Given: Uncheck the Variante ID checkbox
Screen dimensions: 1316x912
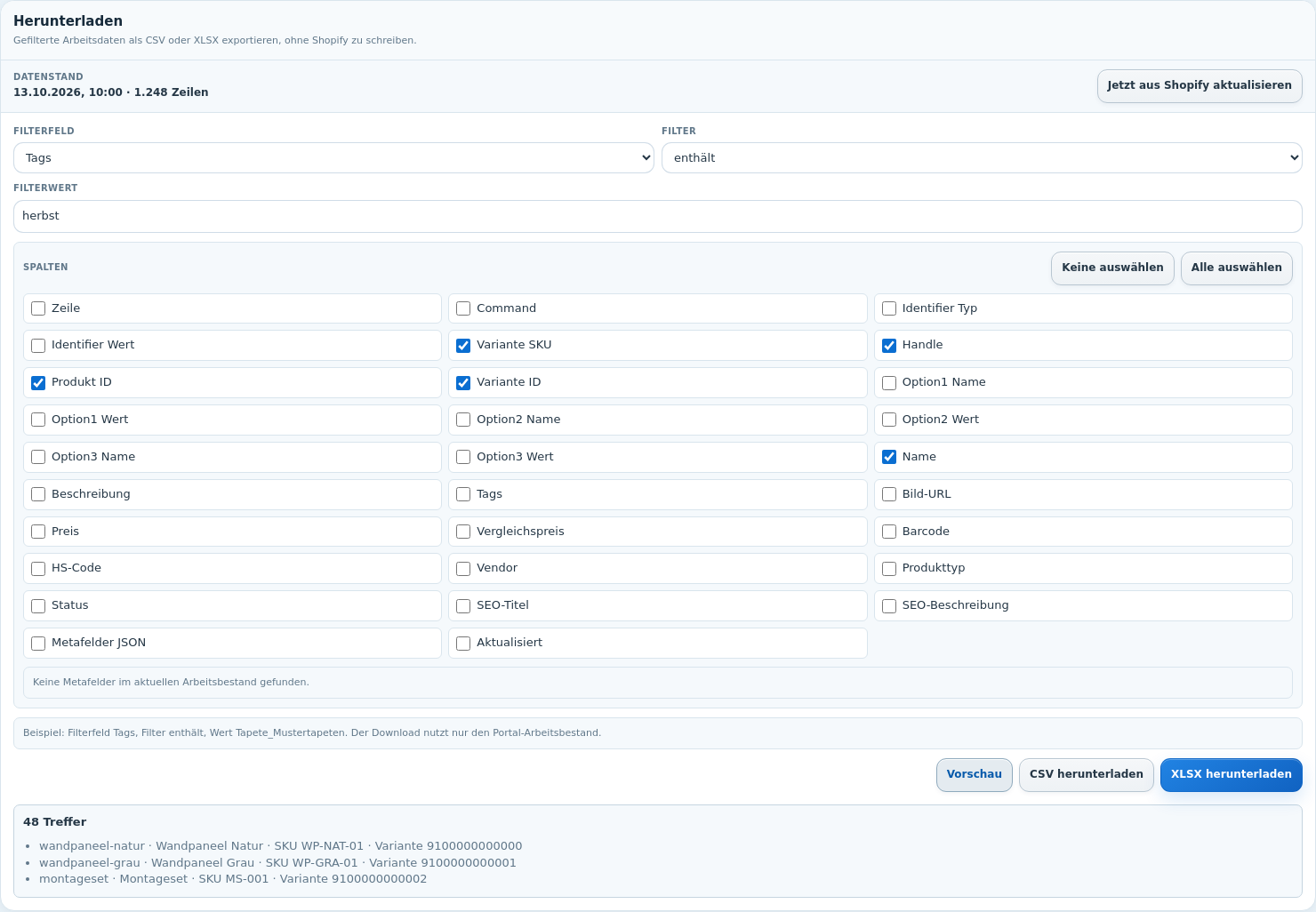Looking at the screenshot, I should 463,383.
